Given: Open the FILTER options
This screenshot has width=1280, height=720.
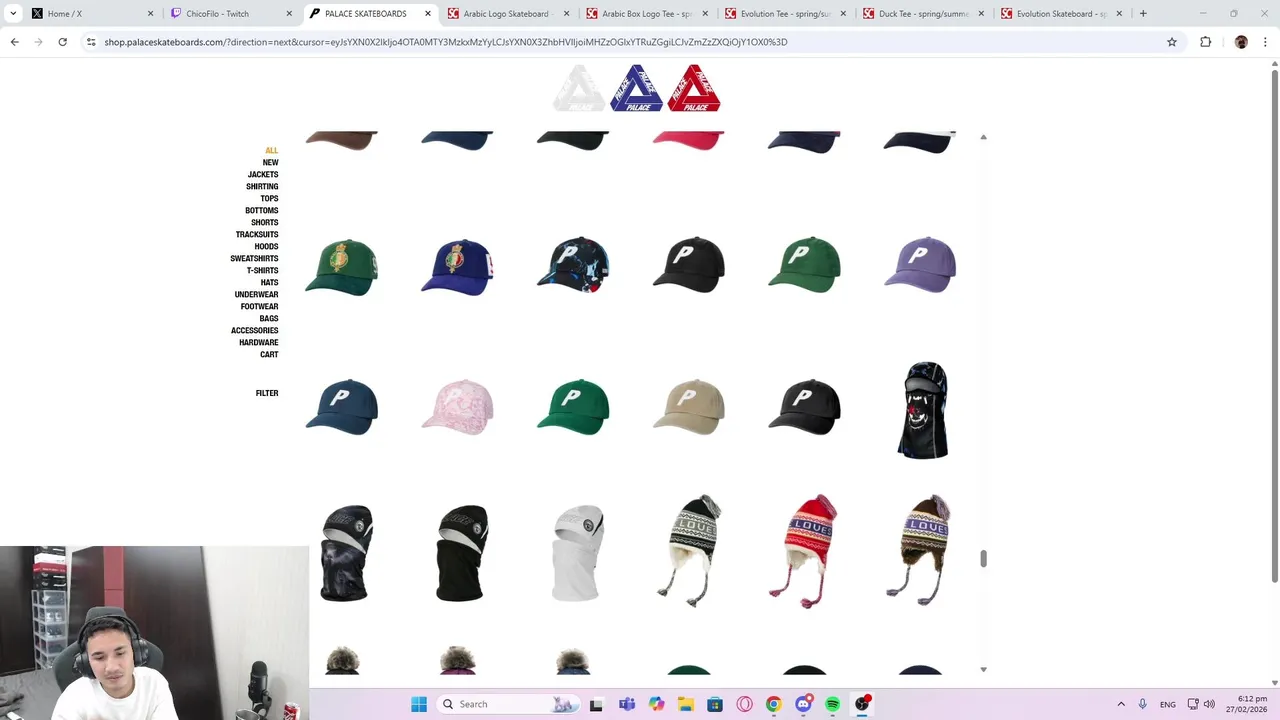Looking at the screenshot, I should (267, 394).
